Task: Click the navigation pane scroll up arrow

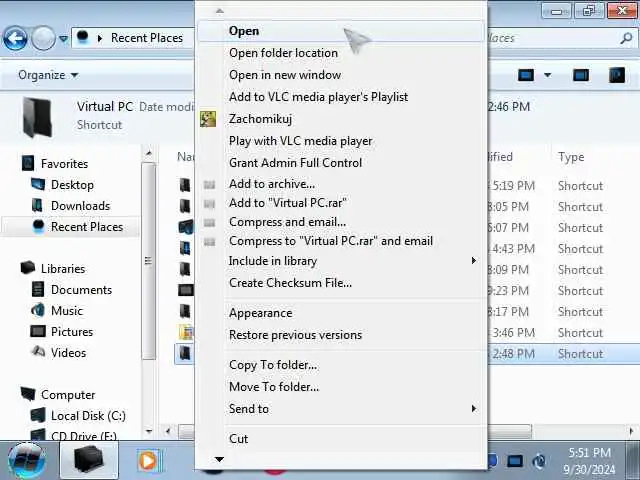Action: coord(149,153)
